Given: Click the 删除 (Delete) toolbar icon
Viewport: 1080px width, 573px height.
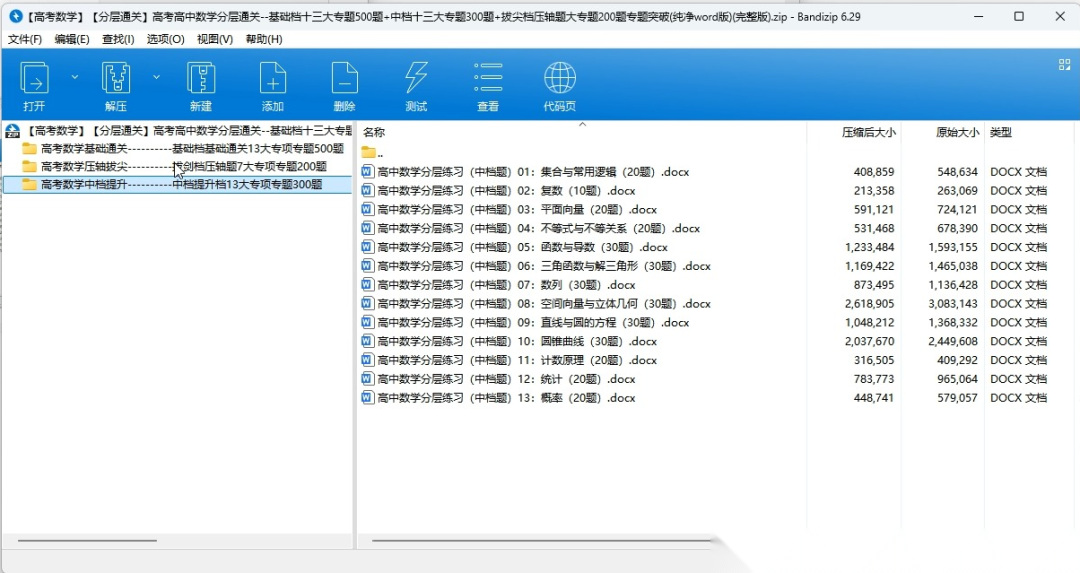Looking at the screenshot, I should [344, 79].
